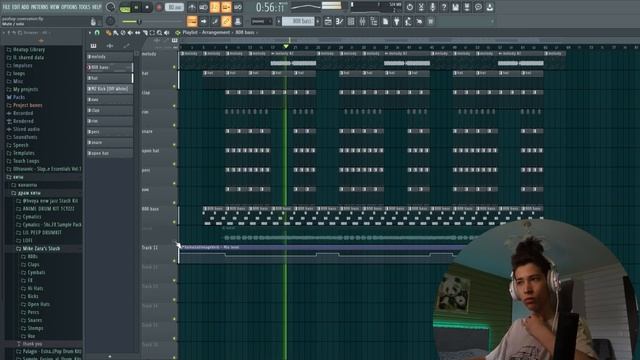Open the plugin picker plug icon
The height and width of the screenshot is (360, 640).
(x=396, y=21)
